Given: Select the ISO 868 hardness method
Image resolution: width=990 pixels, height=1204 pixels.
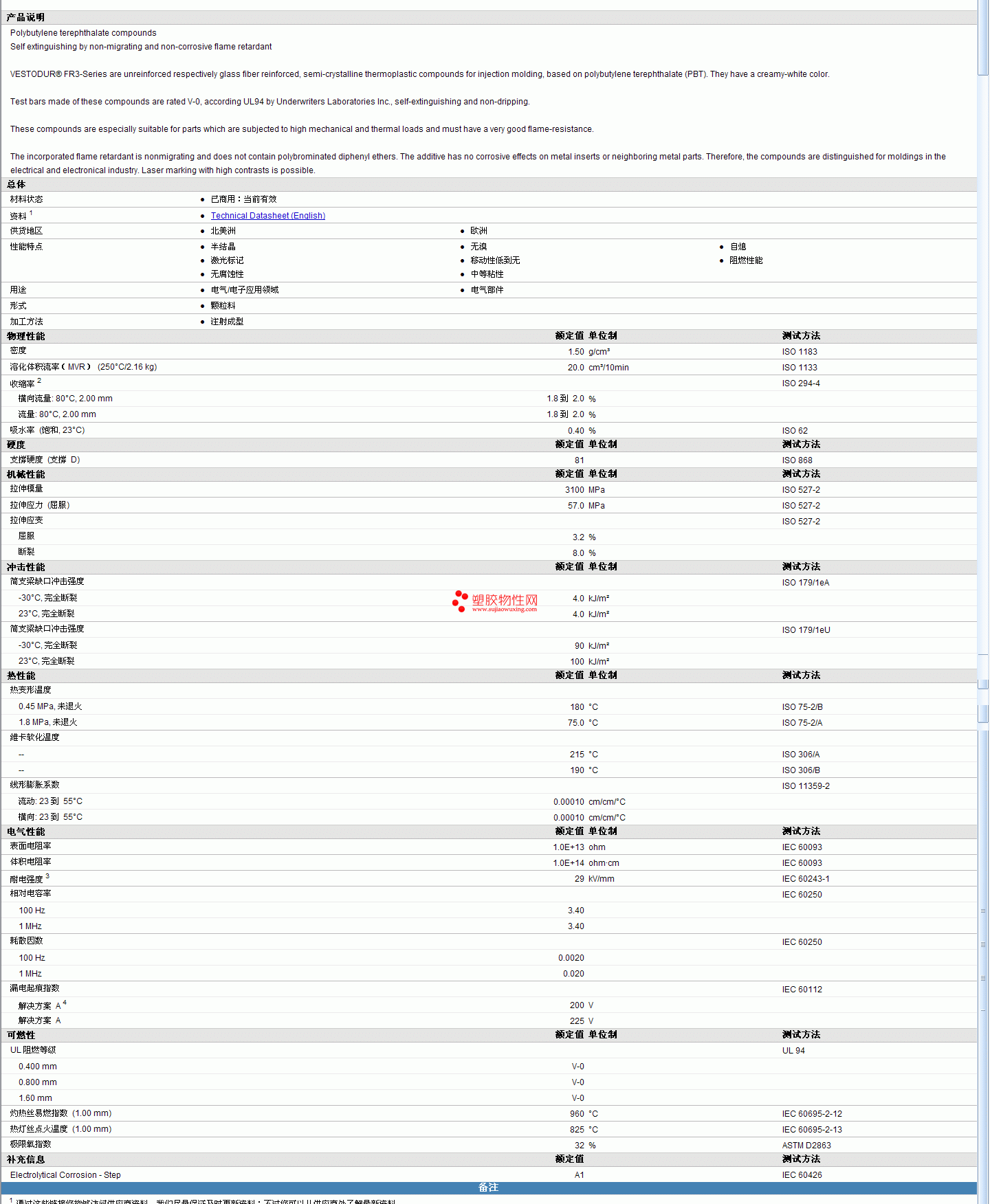Looking at the screenshot, I should [797, 460].
